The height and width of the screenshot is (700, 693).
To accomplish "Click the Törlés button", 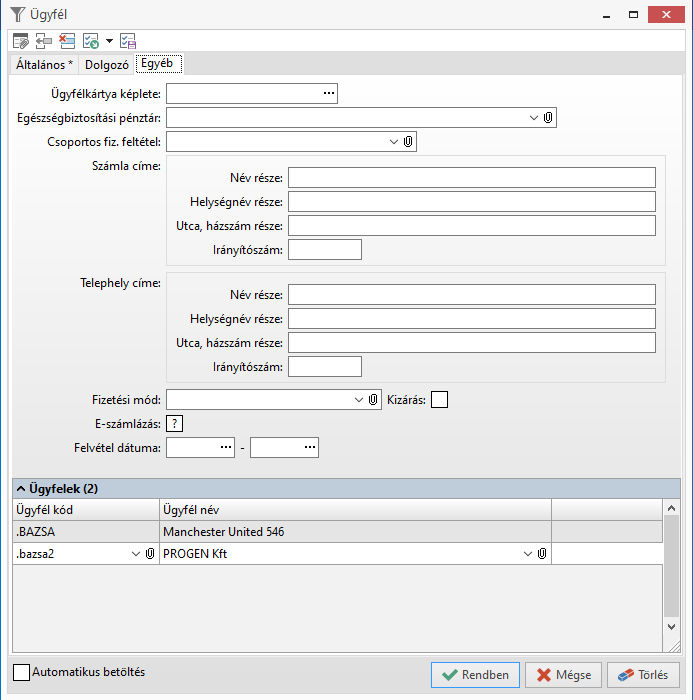I will [643, 675].
